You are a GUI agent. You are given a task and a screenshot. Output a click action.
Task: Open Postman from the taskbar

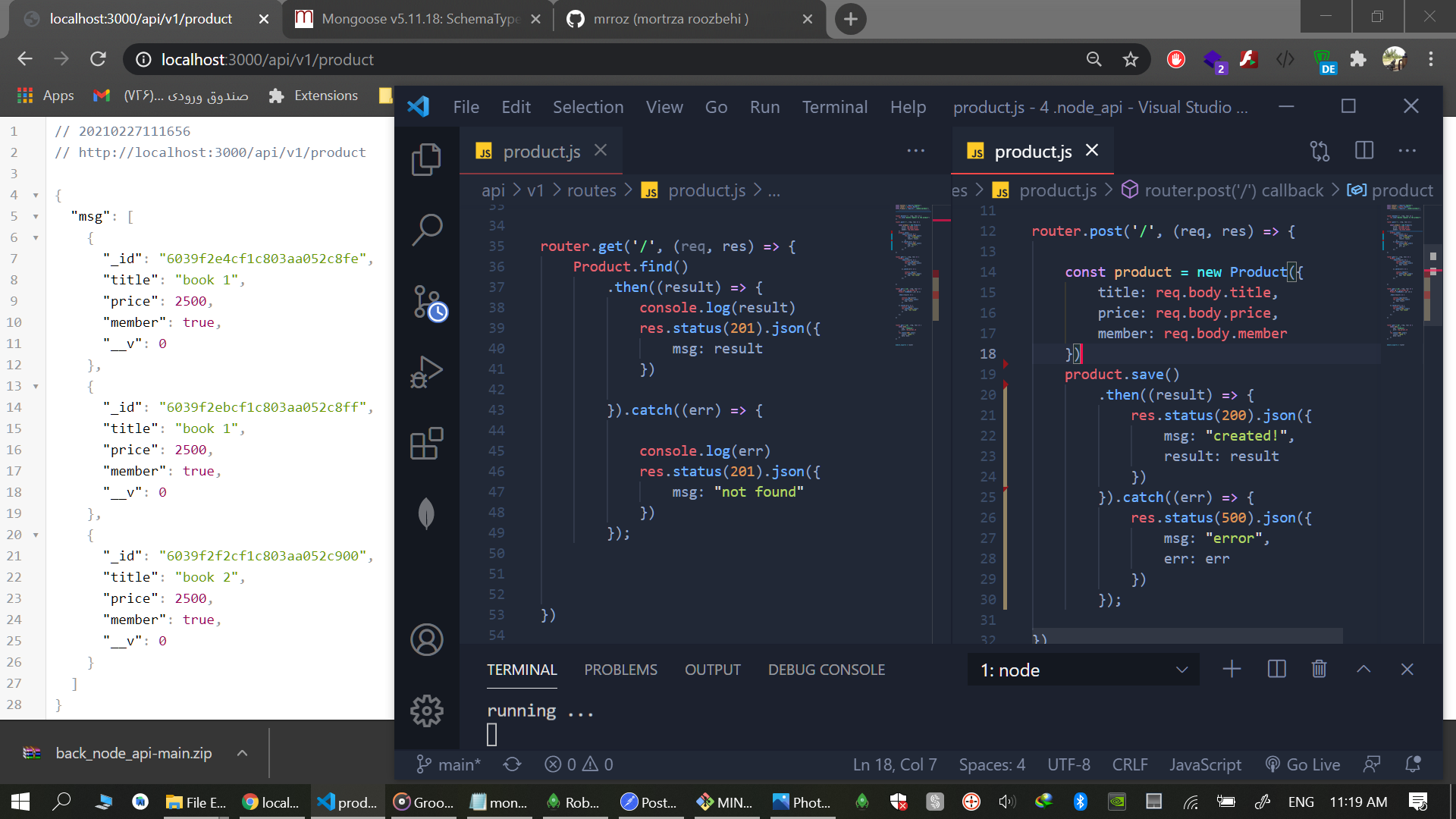(648, 802)
